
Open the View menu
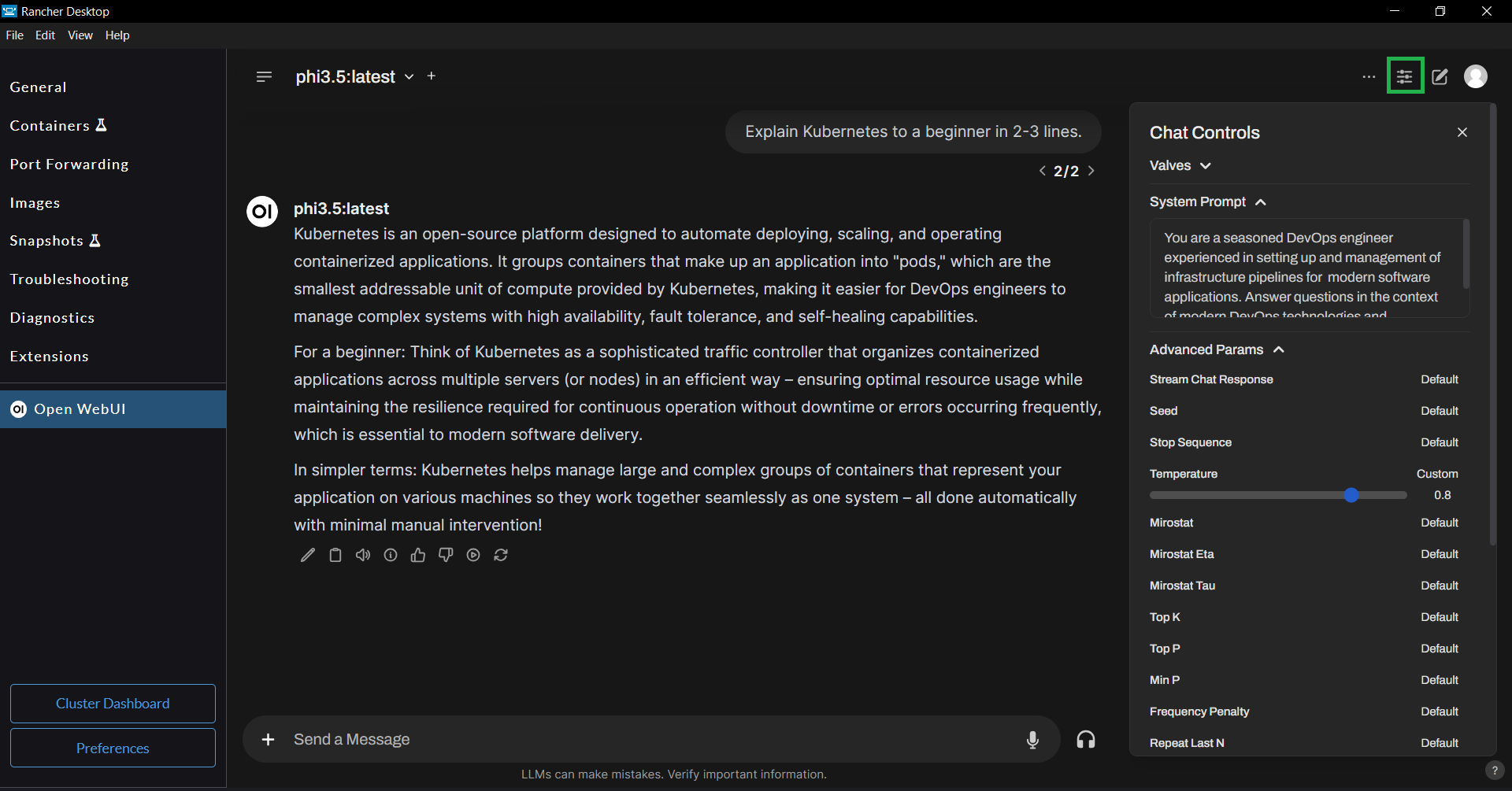80,35
